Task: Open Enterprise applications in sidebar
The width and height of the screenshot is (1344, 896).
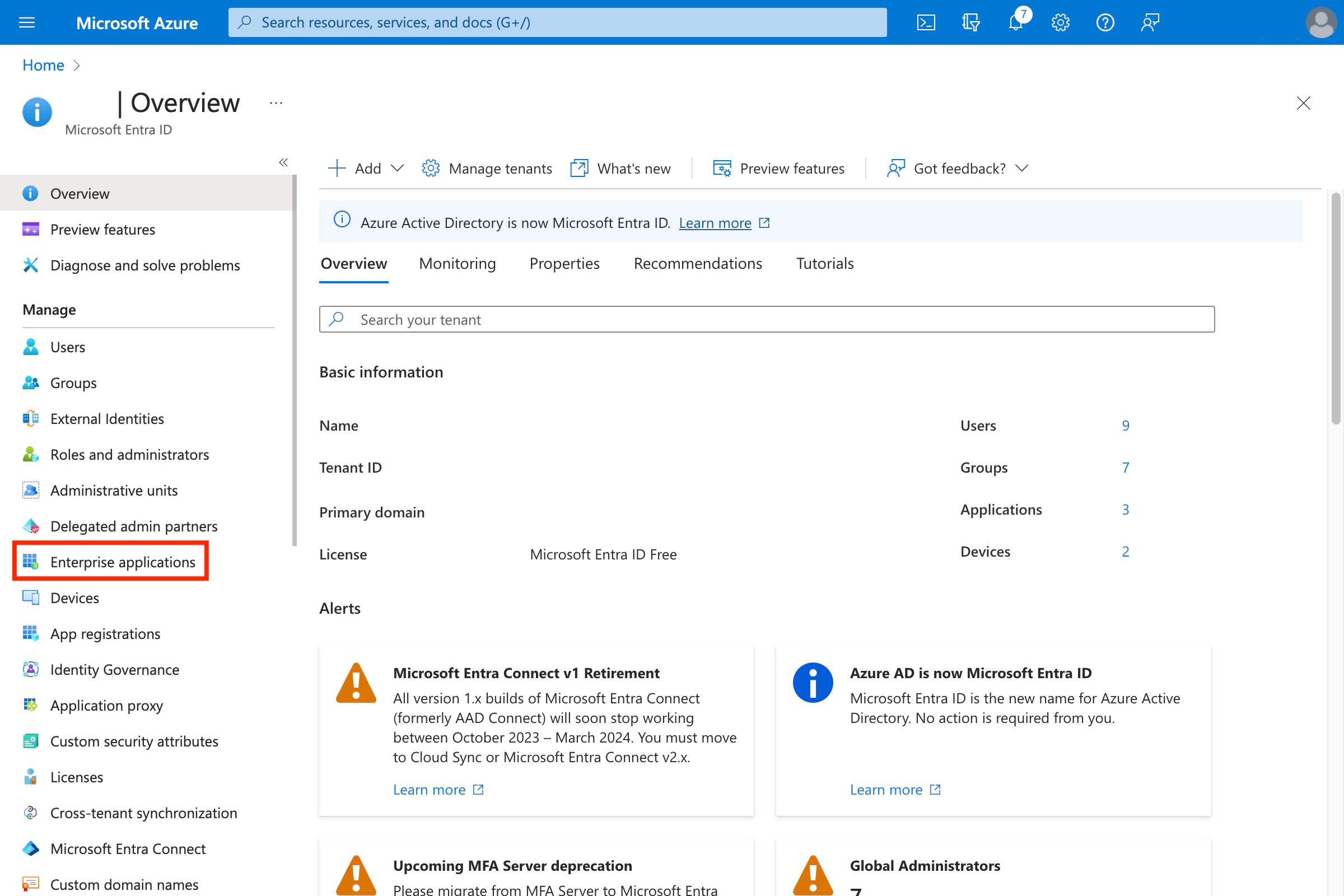Action: (x=122, y=562)
